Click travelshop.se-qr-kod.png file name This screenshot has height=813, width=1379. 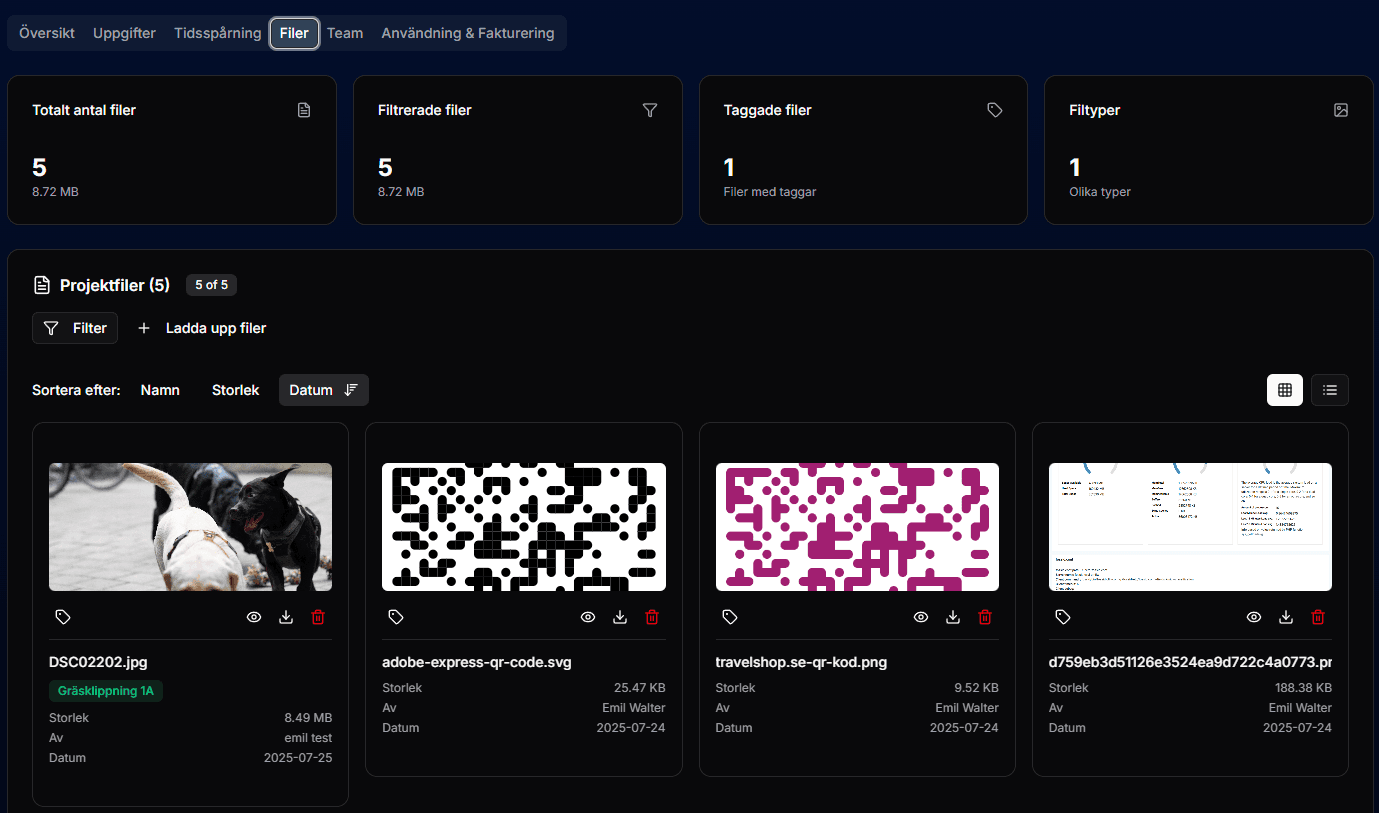[801, 662]
